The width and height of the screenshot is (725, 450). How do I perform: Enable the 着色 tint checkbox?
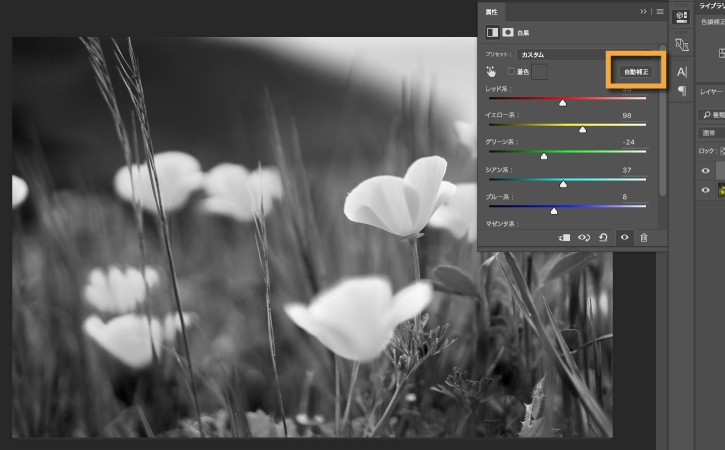pos(511,71)
